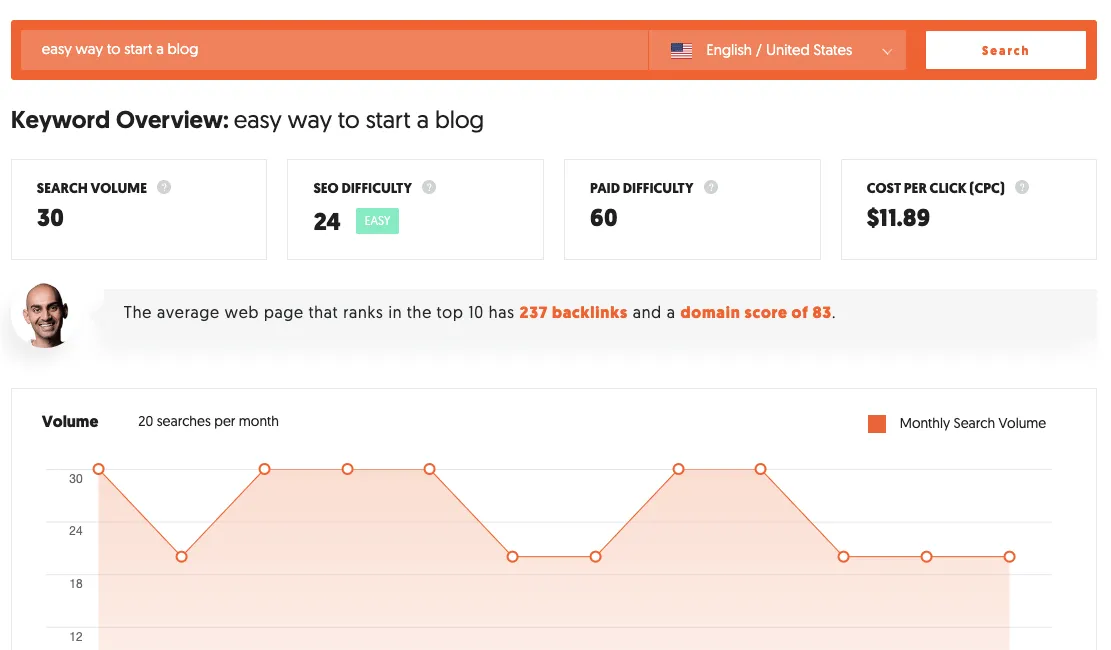Open the Search Volume help tooltip icon
The height and width of the screenshot is (650, 1111).
pos(165,187)
